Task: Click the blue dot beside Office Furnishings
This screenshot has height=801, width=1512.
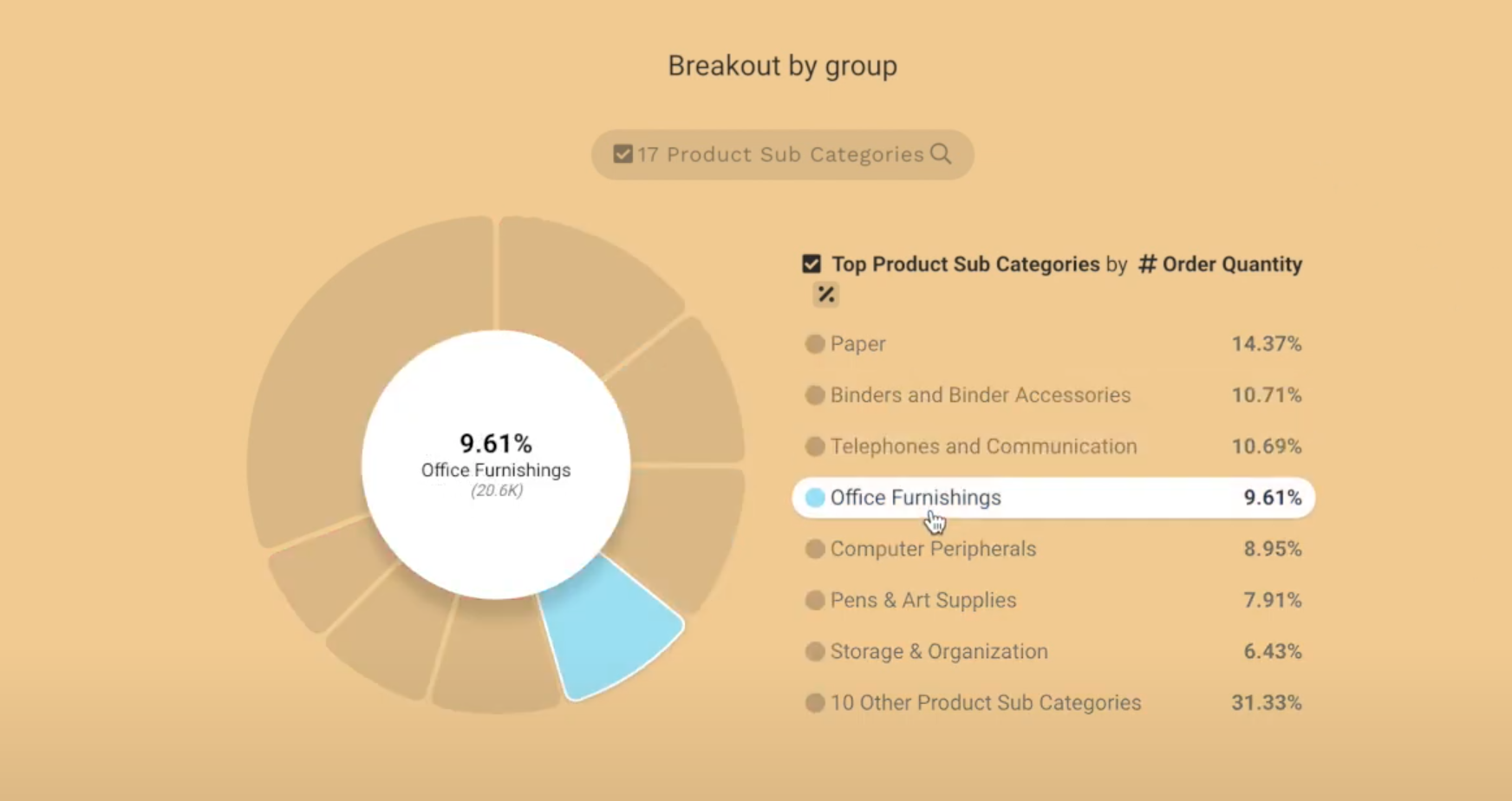Action: 814,498
